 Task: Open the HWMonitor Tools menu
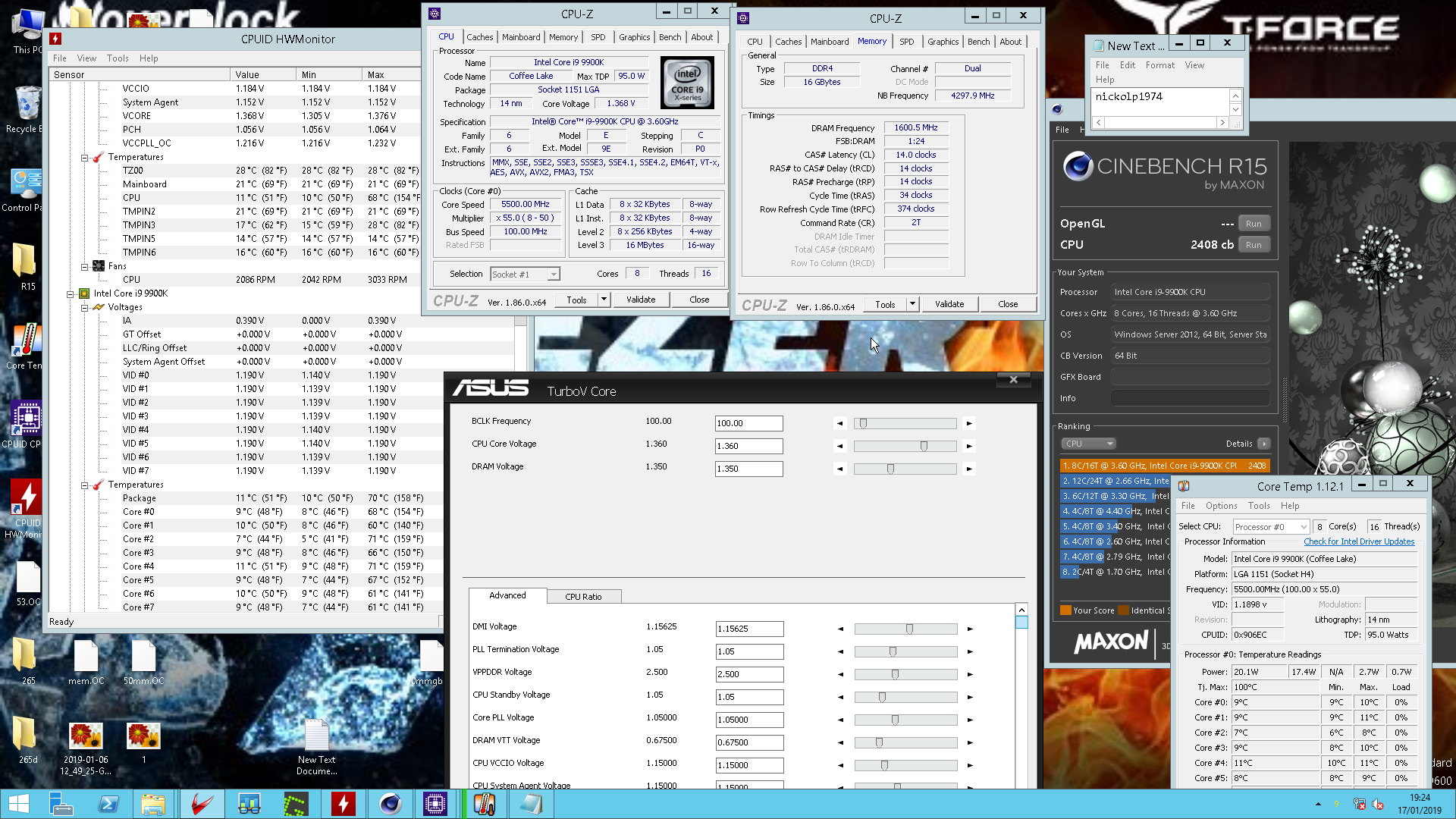coord(118,58)
